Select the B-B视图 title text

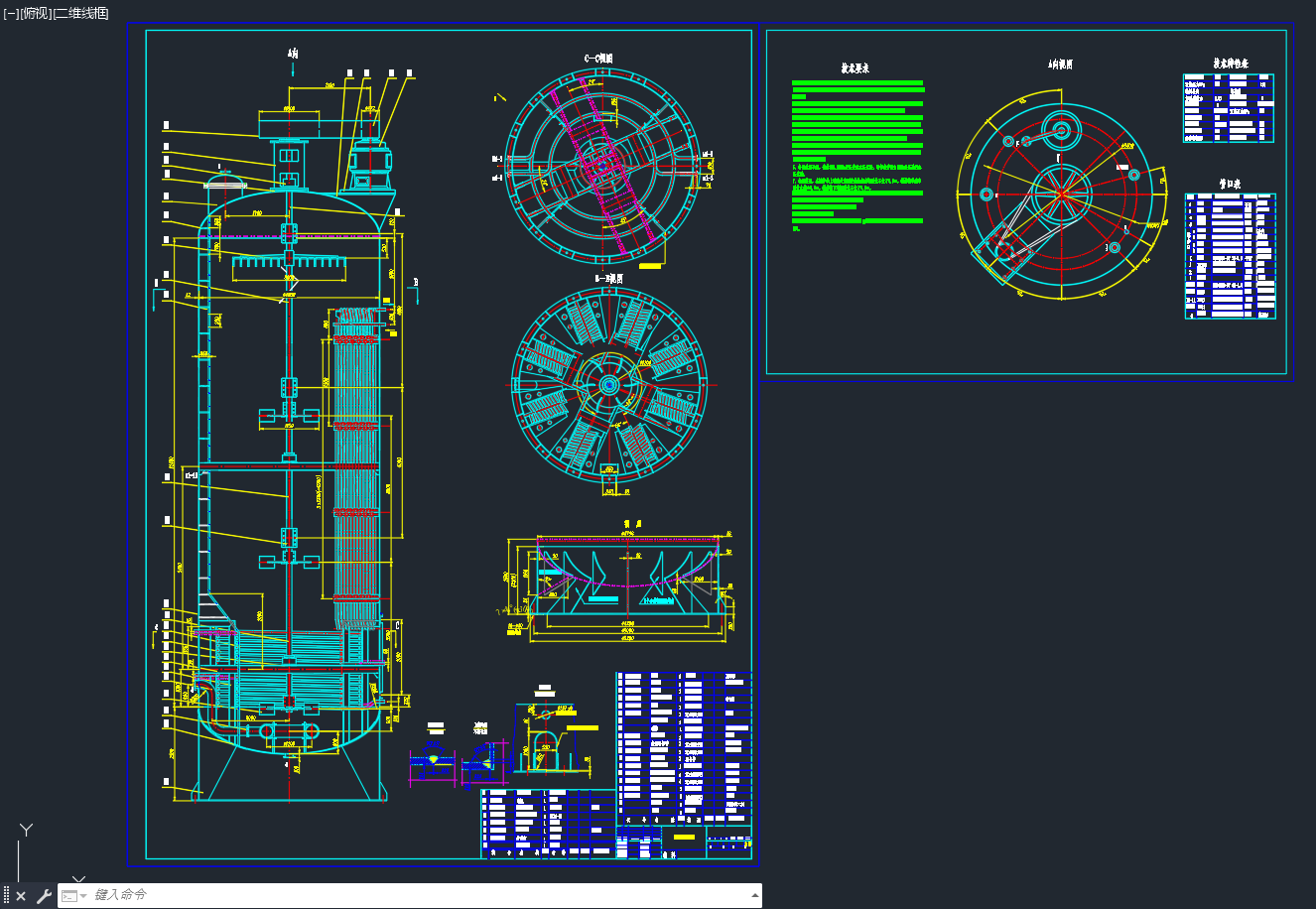click(x=608, y=279)
